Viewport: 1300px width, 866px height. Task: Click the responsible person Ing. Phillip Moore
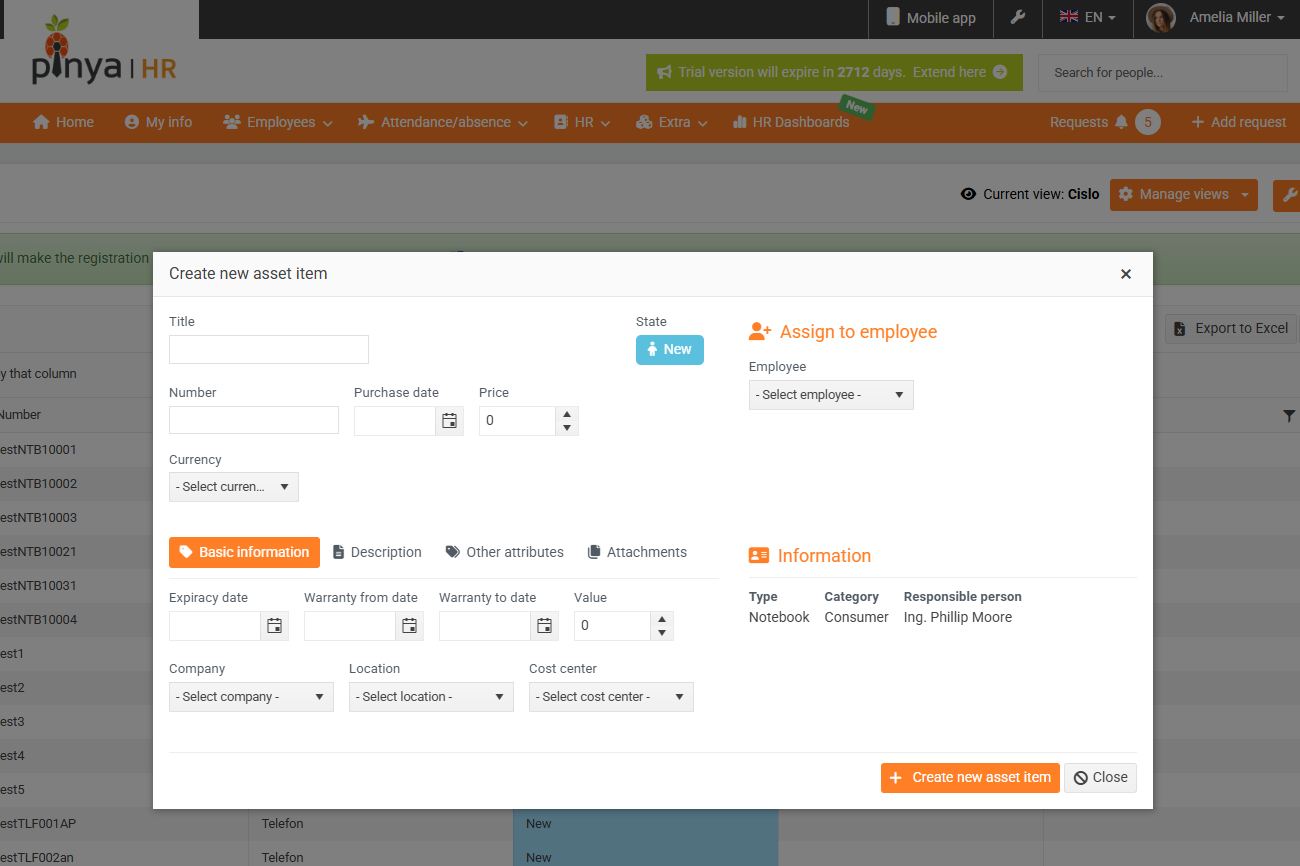tap(958, 617)
